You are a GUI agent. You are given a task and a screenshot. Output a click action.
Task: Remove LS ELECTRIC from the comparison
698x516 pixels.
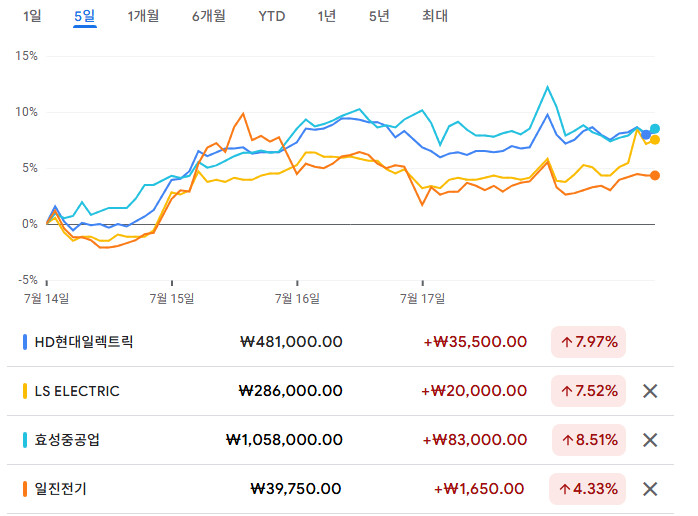pyautogui.click(x=649, y=391)
